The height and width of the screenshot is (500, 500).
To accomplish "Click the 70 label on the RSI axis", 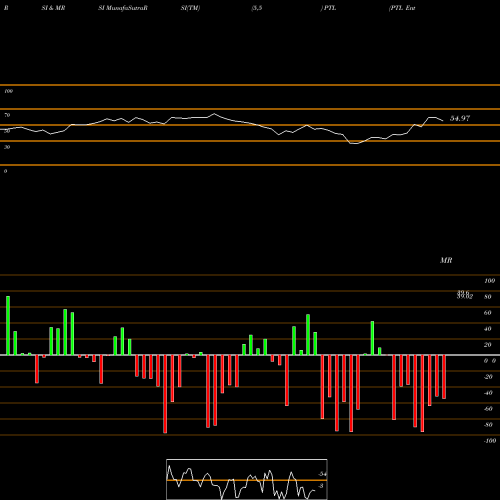I will (7, 115).
